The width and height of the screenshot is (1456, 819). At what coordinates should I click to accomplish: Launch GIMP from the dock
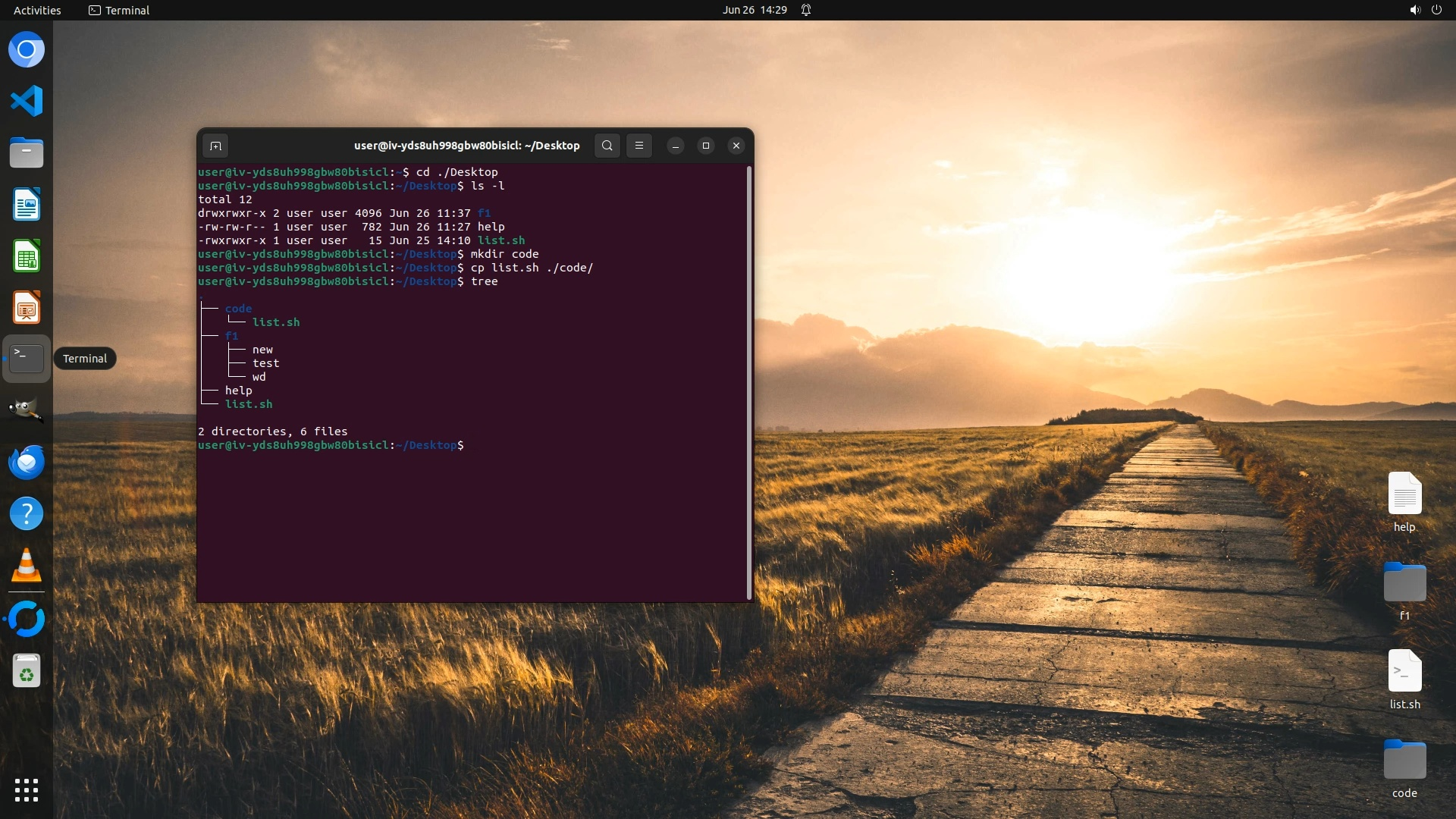[27, 409]
